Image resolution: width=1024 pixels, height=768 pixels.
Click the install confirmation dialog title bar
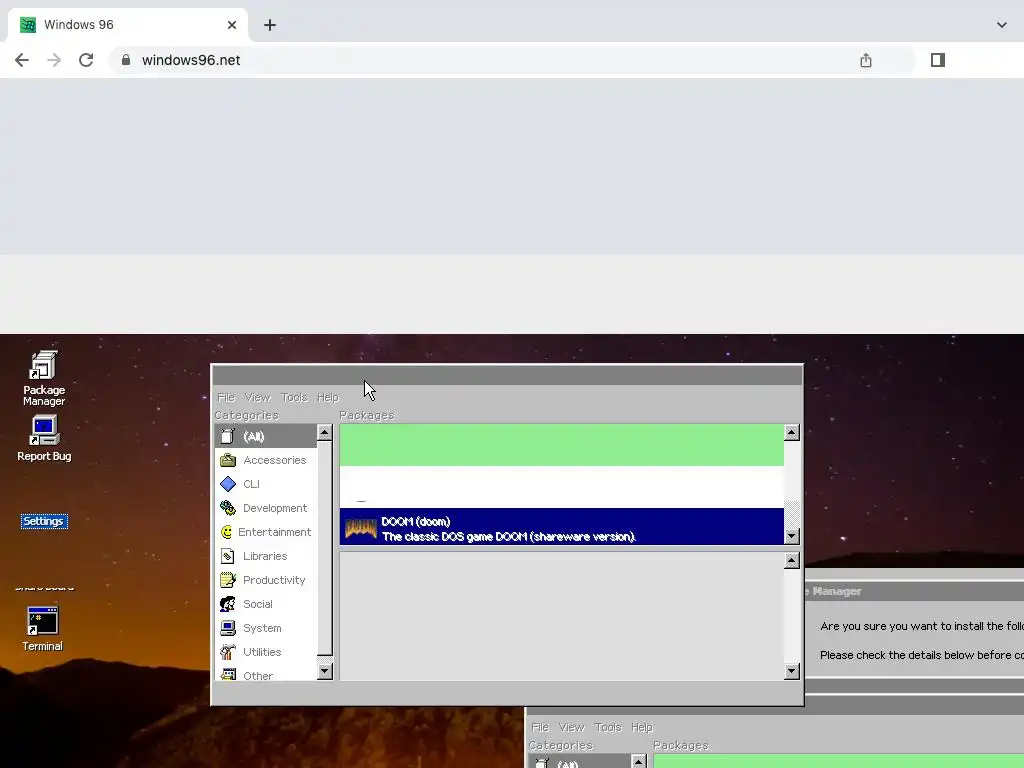coord(914,591)
